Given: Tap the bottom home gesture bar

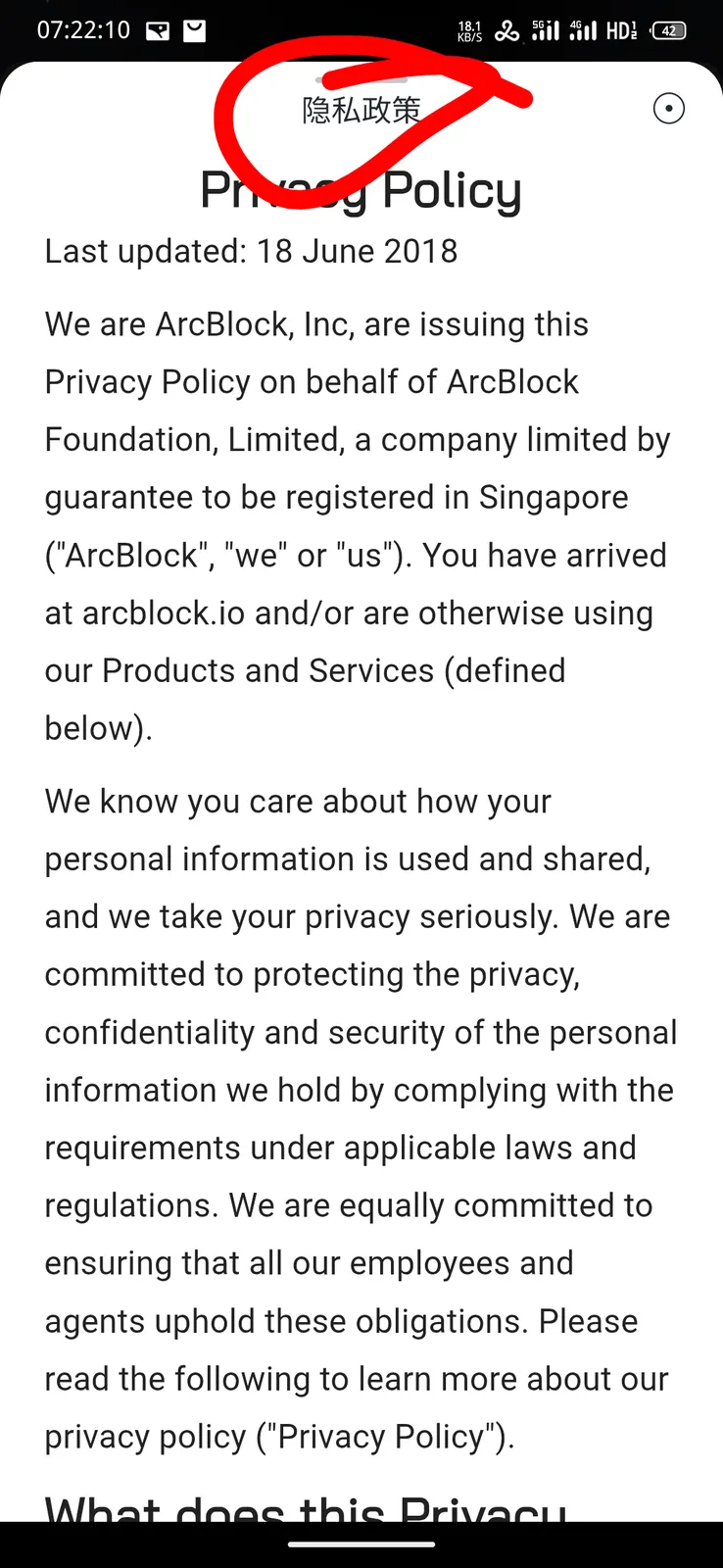Looking at the screenshot, I should click(361, 1544).
